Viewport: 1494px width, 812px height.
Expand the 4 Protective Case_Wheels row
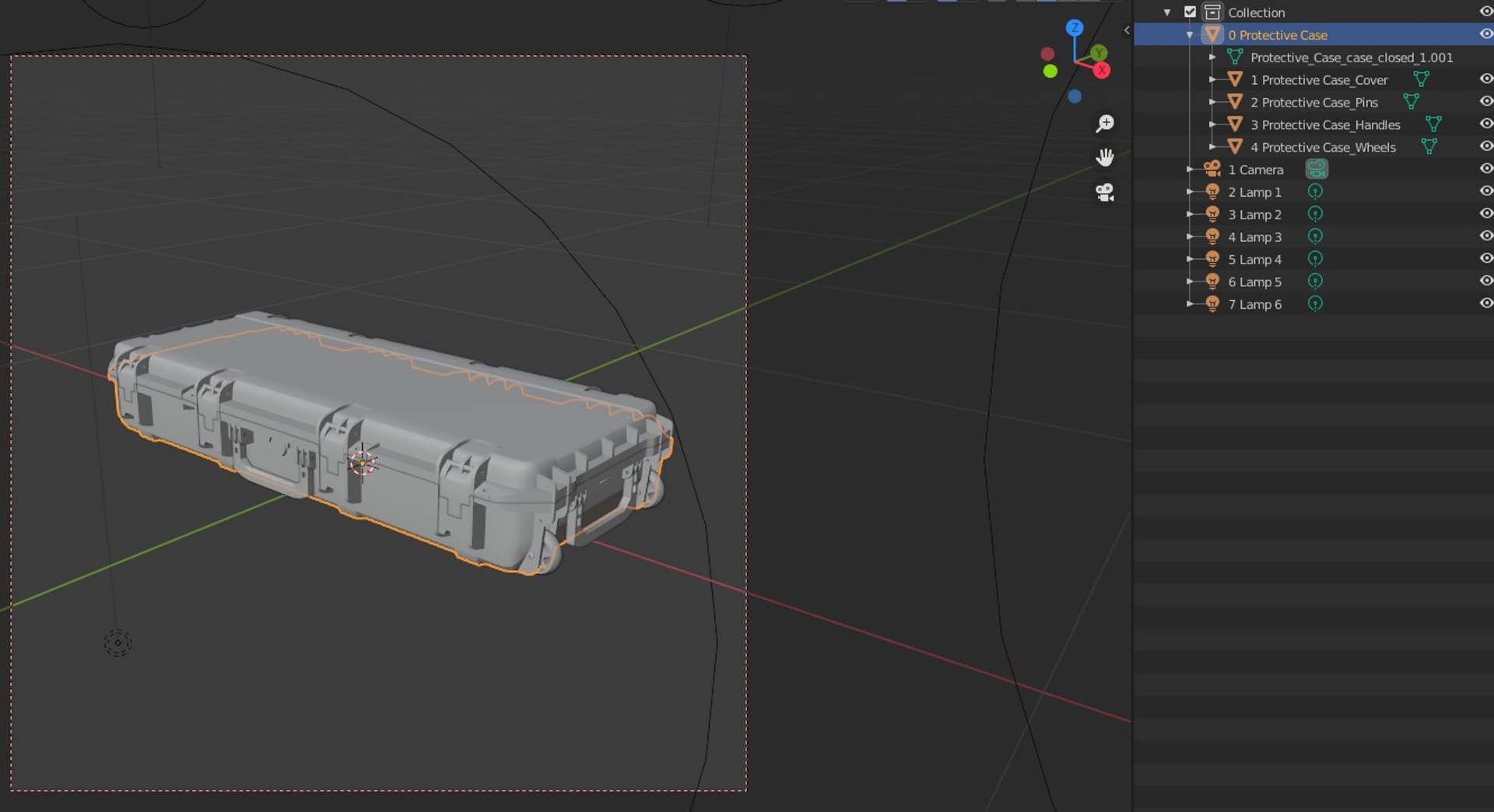[1212, 147]
